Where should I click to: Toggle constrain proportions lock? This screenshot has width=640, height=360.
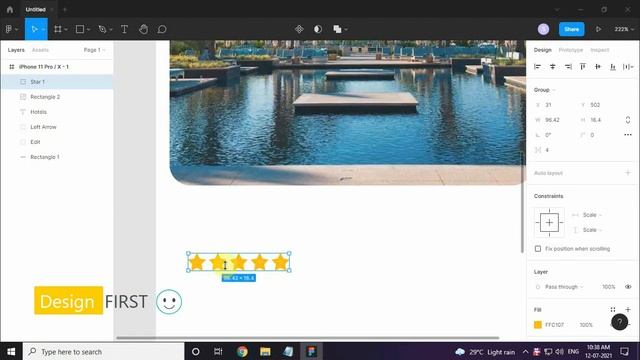tap(628, 120)
